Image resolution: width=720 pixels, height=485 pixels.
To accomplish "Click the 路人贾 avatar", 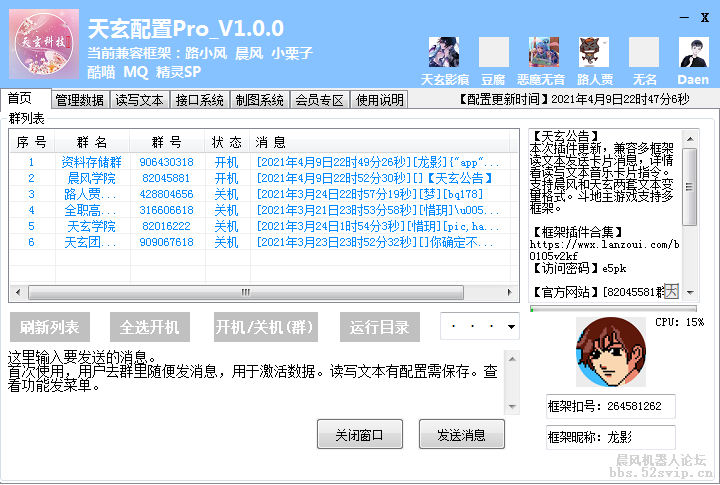I will [594, 52].
